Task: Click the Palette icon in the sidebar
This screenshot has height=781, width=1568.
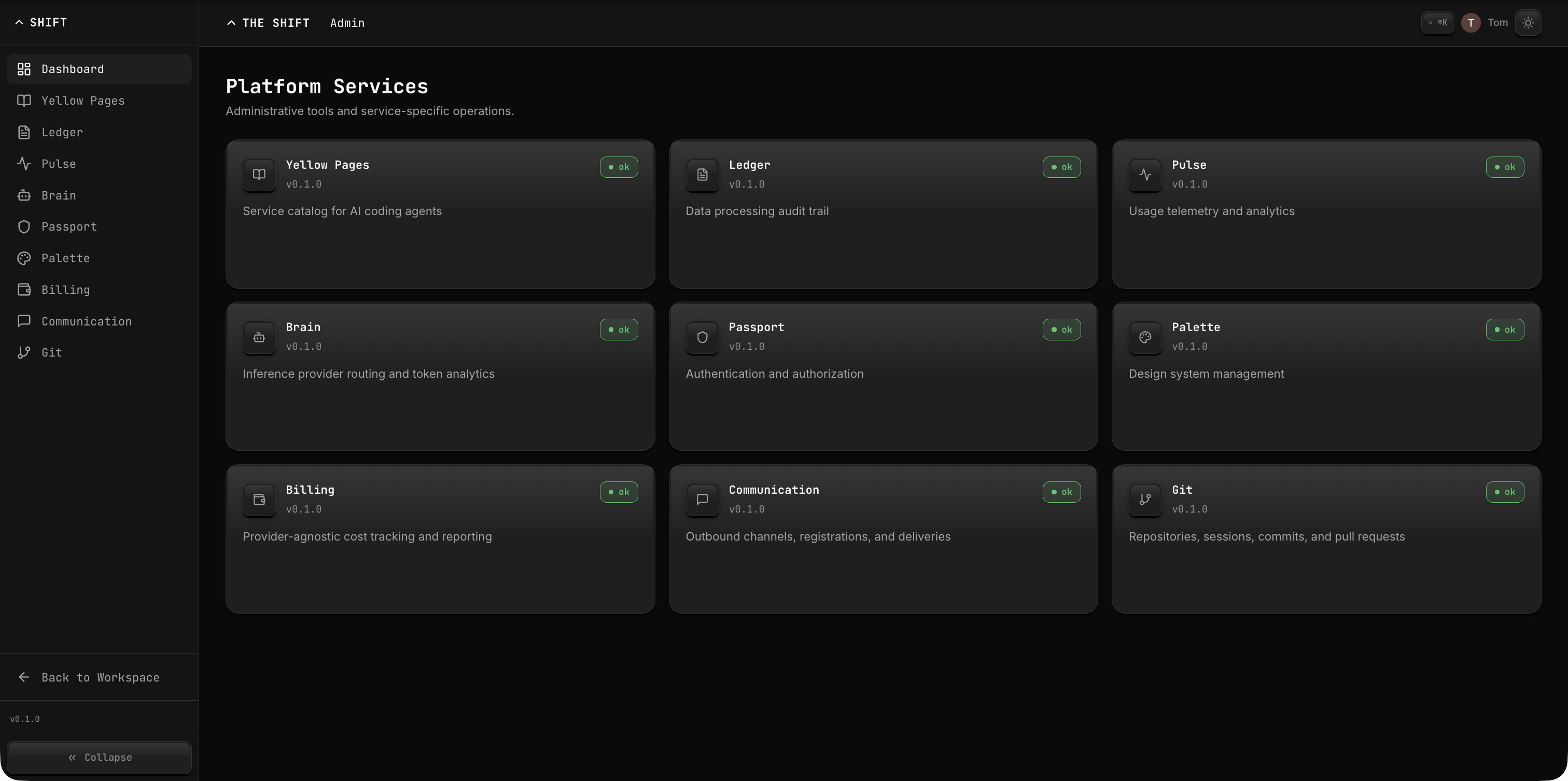Action: point(24,258)
